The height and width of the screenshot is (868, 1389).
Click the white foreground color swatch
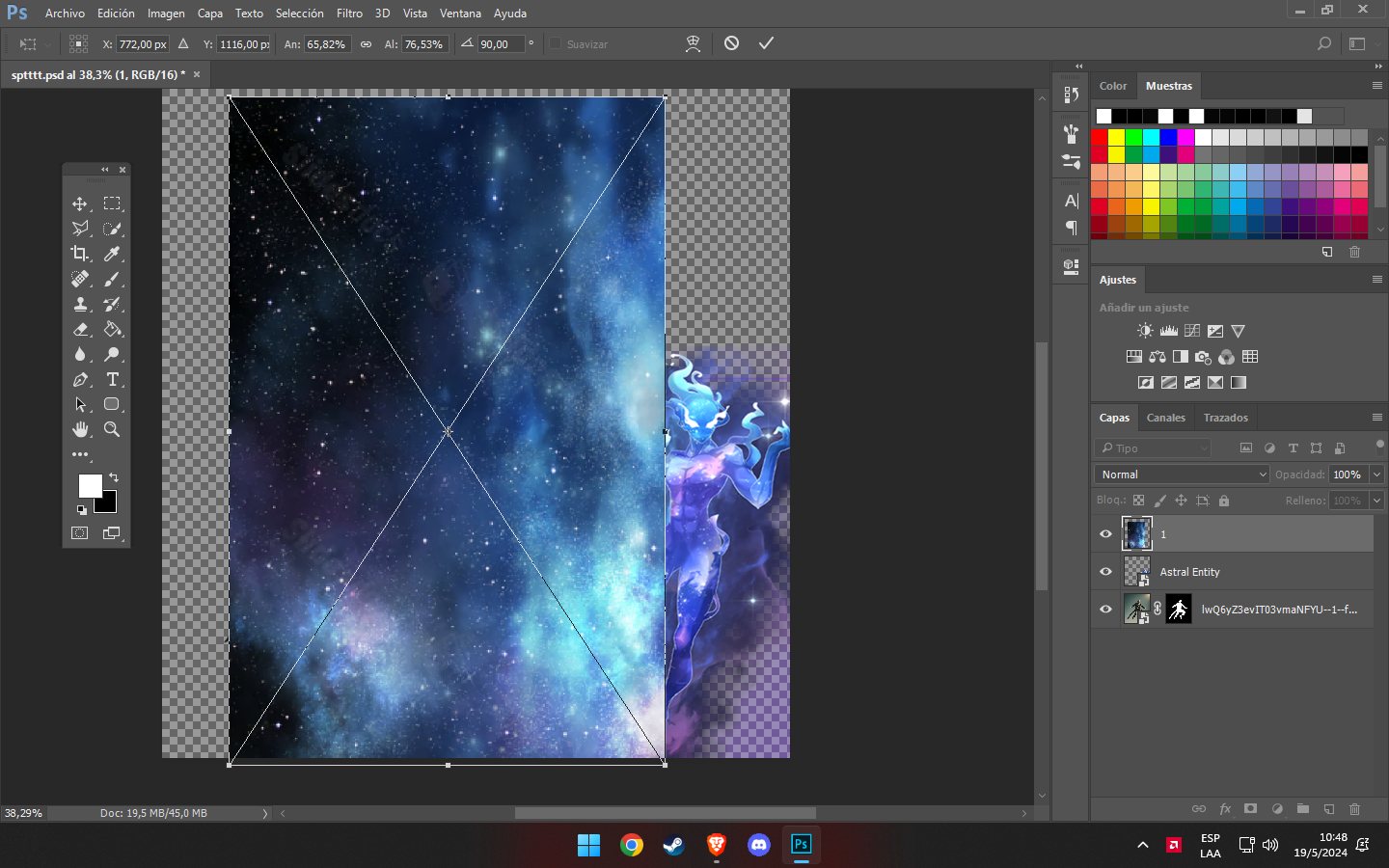coord(90,485)
